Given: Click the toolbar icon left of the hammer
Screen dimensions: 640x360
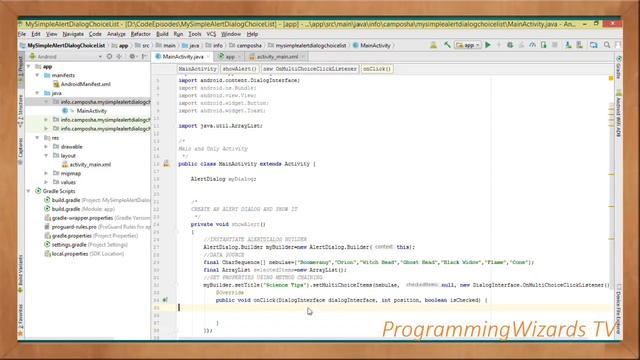Looking at the screenshot, I should (x=433, y=45).
